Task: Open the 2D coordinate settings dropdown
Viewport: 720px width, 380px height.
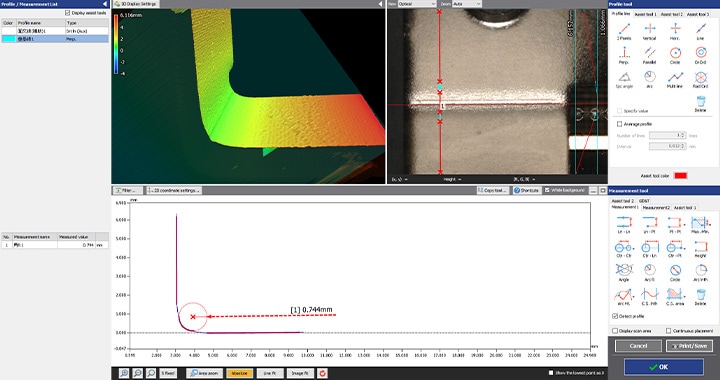Action: point(174,190)
